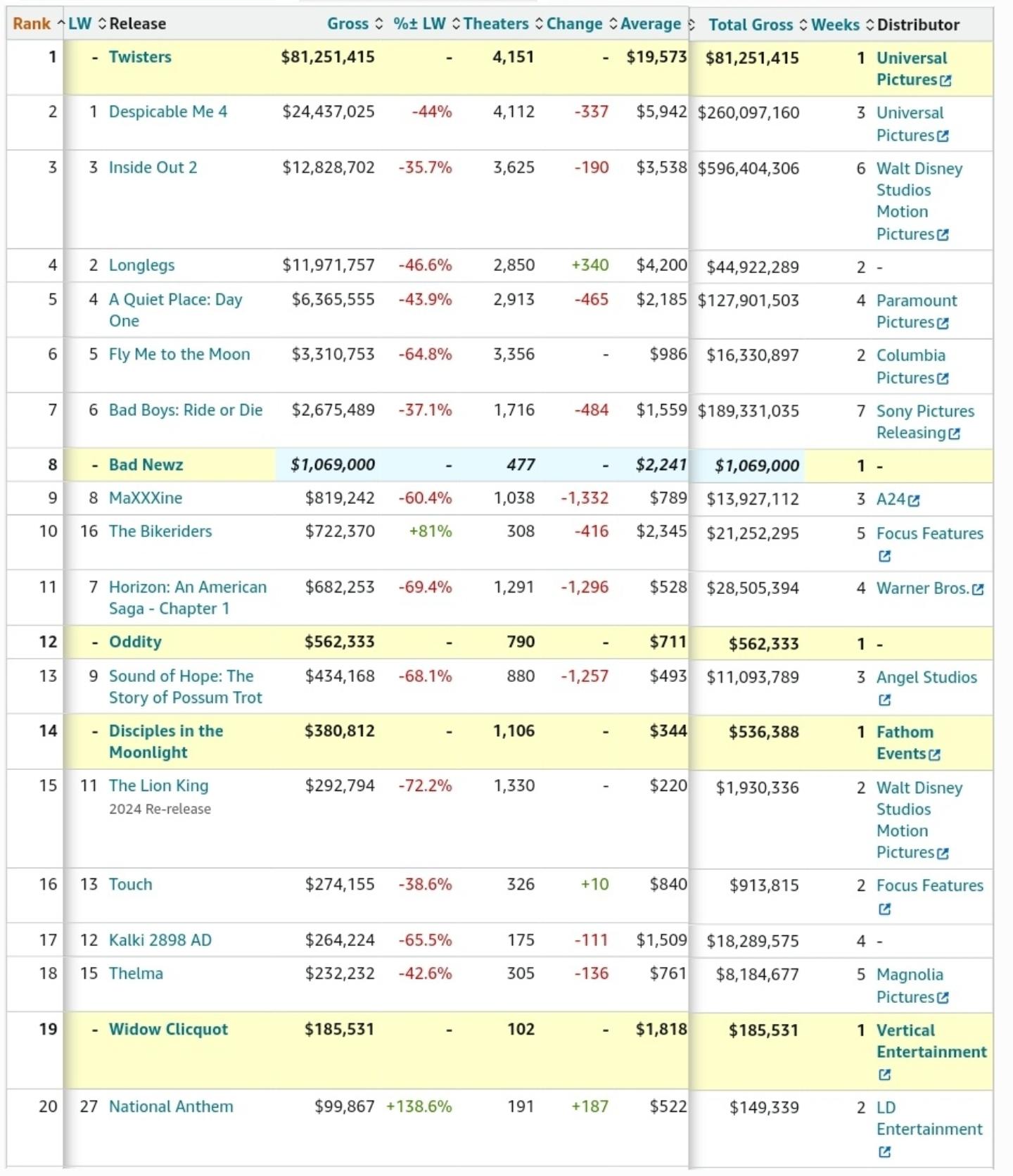Click the Distributor column header
The image size is (1013, 1176).
(918, 25)
